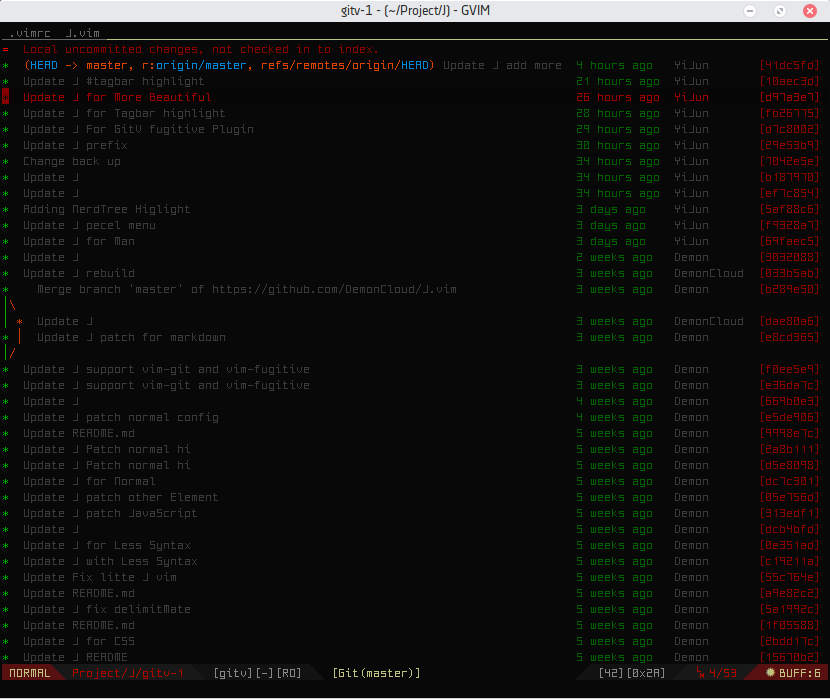The width and height of the screenshot is (830, 699).
Task: Click commit hash [15670b2]
Action: pos(789,657)
